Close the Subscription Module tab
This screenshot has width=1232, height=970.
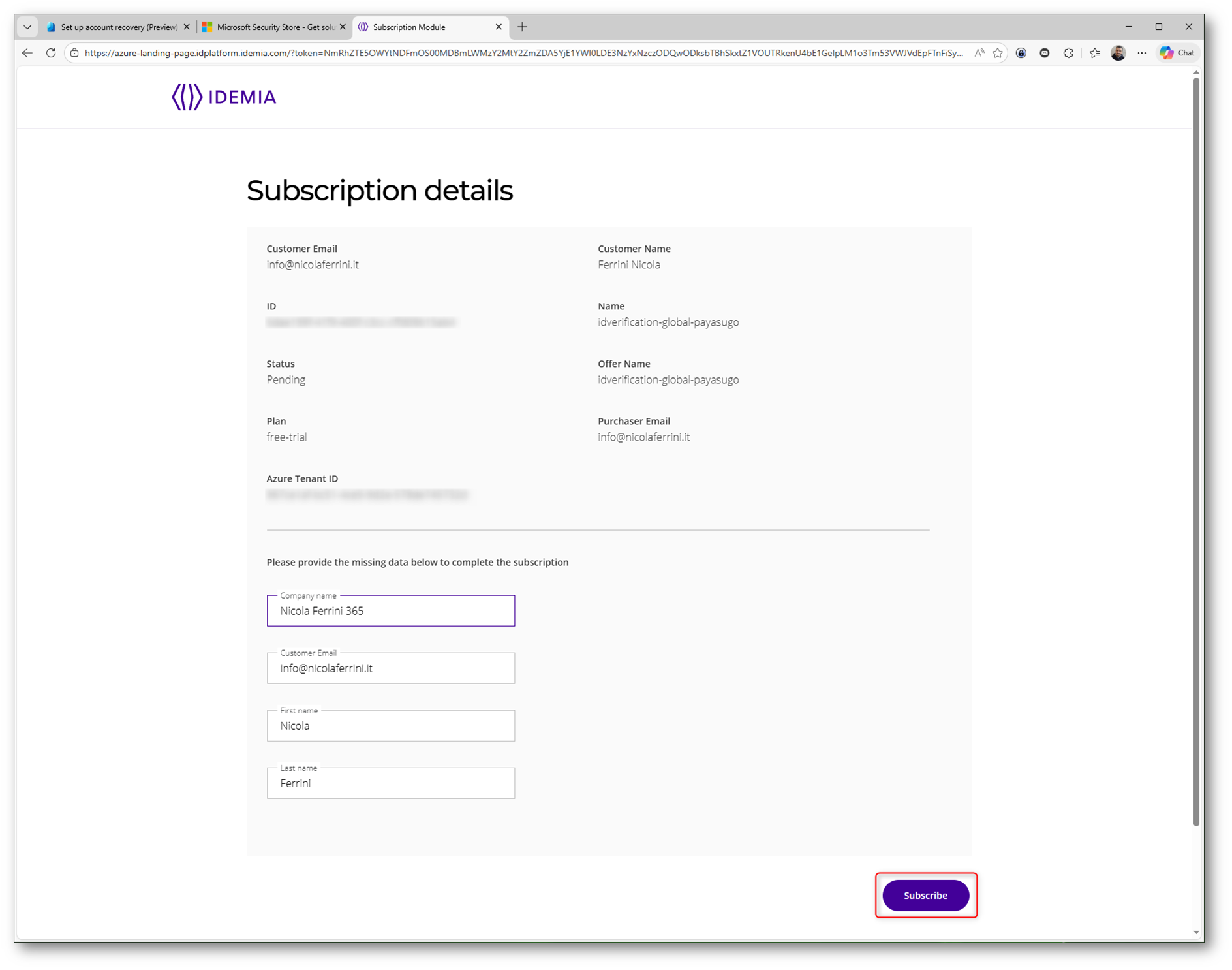click(499, 27)
